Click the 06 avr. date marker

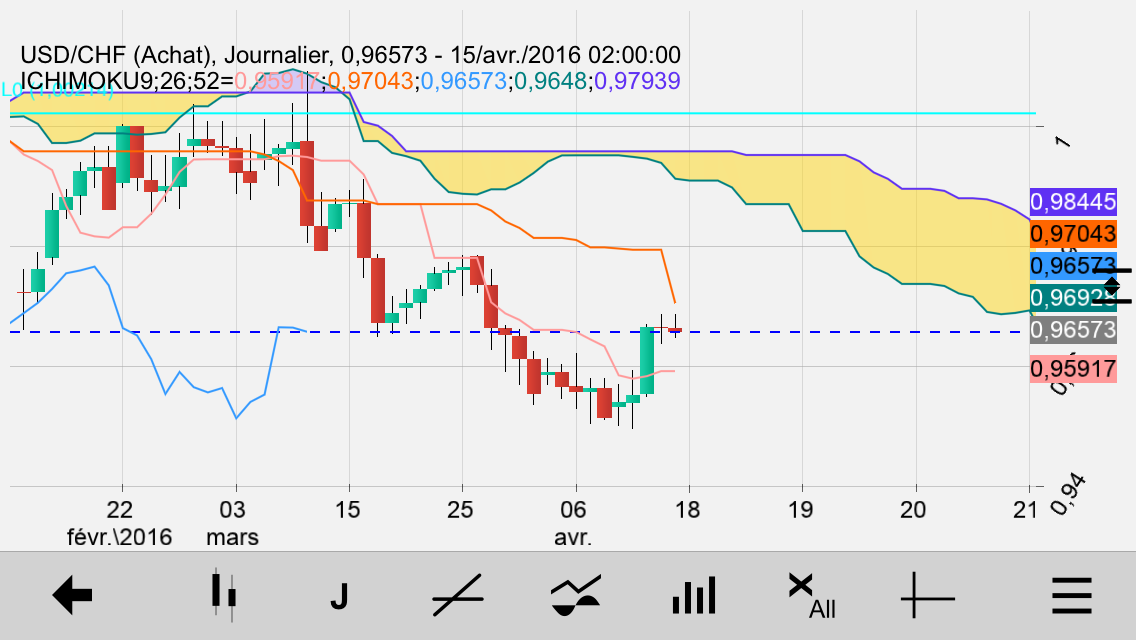(x=573, y=523)
